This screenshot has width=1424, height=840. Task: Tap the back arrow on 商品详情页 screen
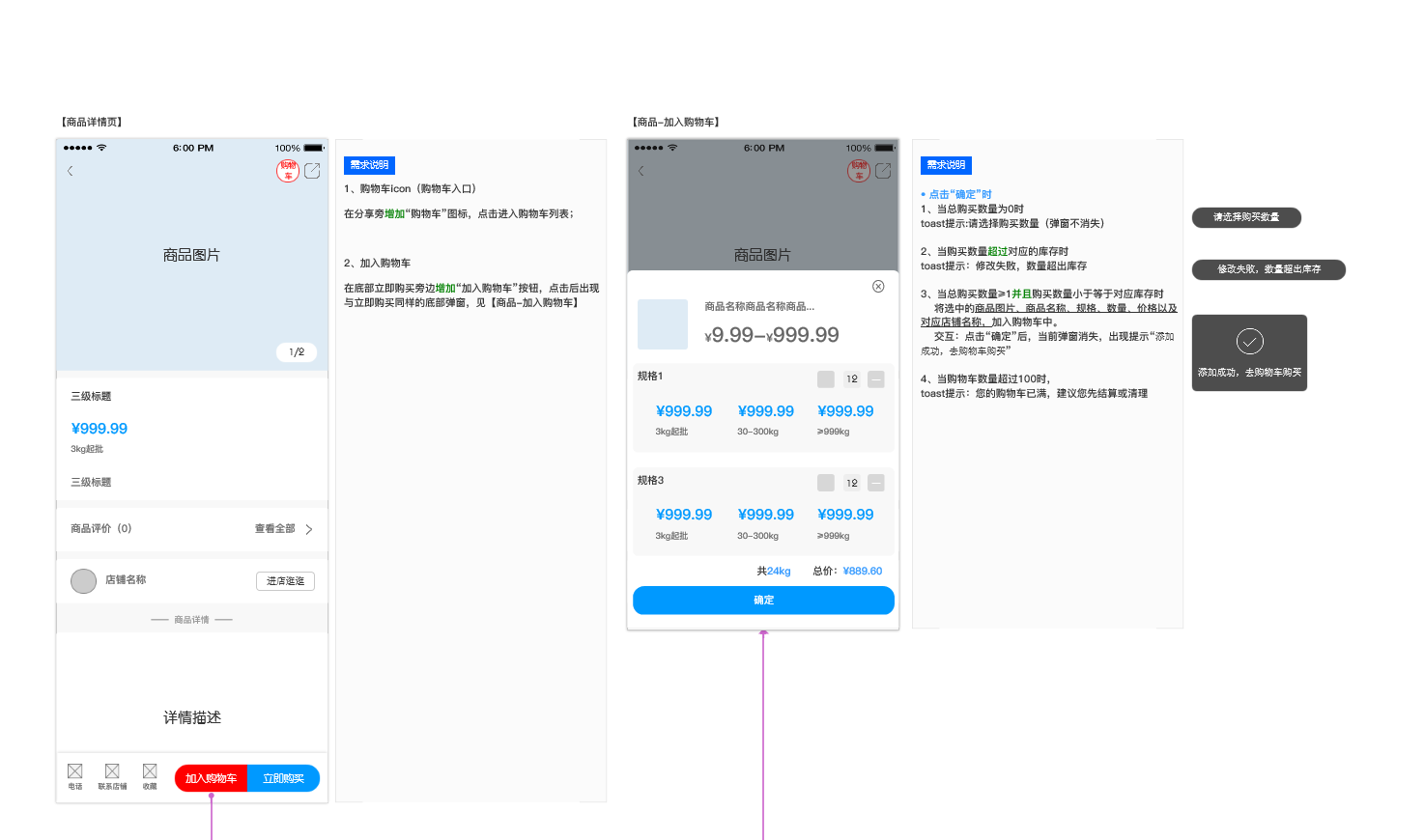coord(70,171)
